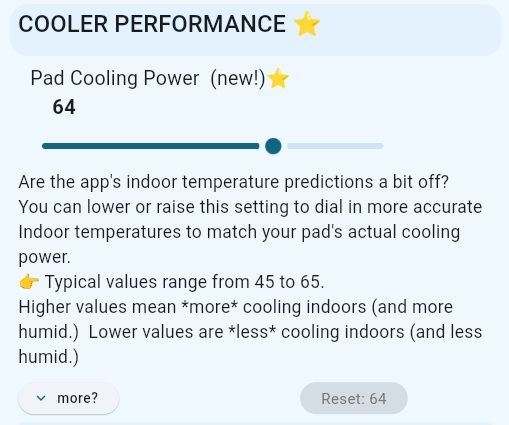Click the 'Higher values mean *more* cooling' text

[x=192, y=307]
